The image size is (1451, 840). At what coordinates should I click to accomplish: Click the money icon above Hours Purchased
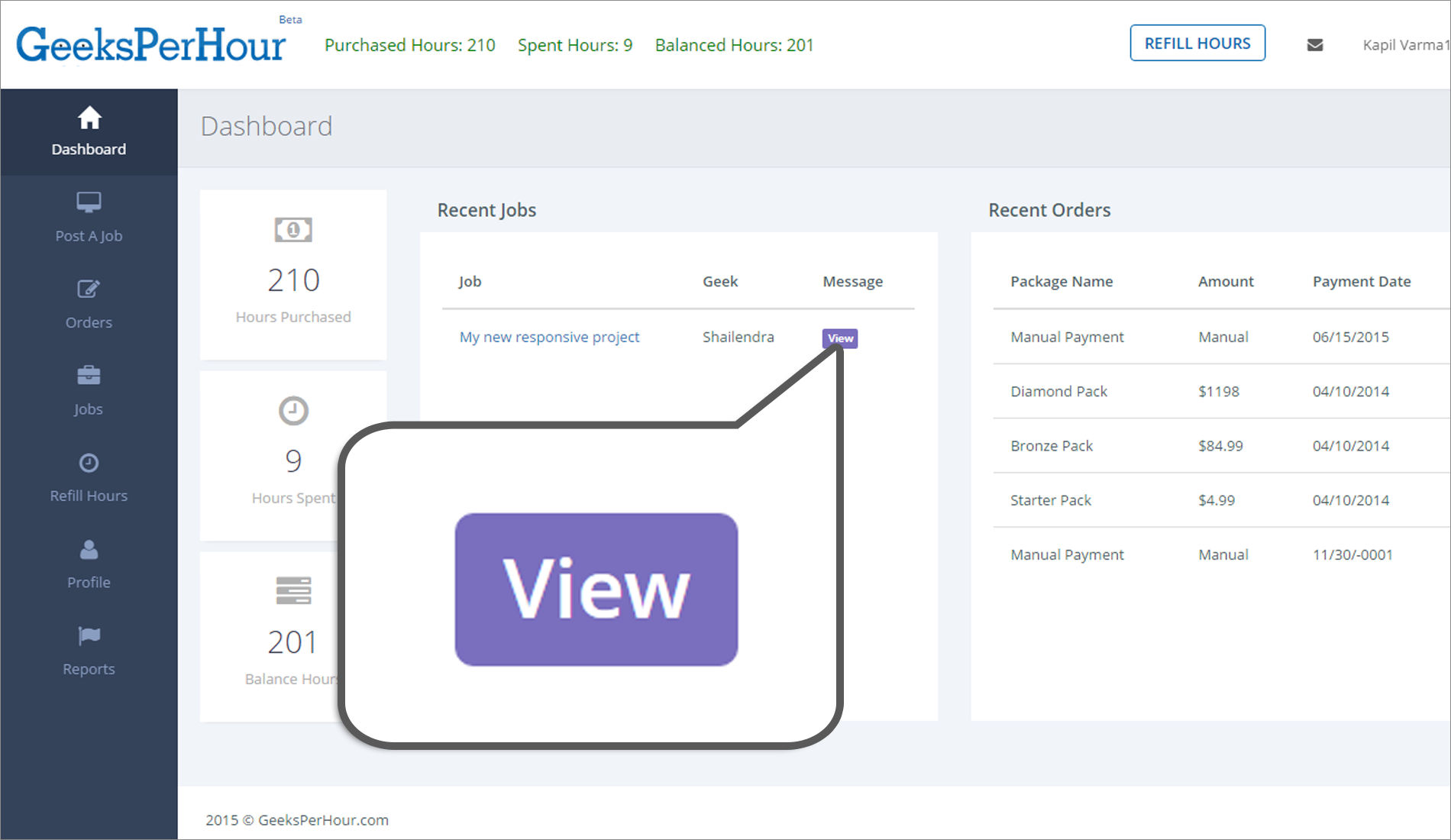pos(293,229)
